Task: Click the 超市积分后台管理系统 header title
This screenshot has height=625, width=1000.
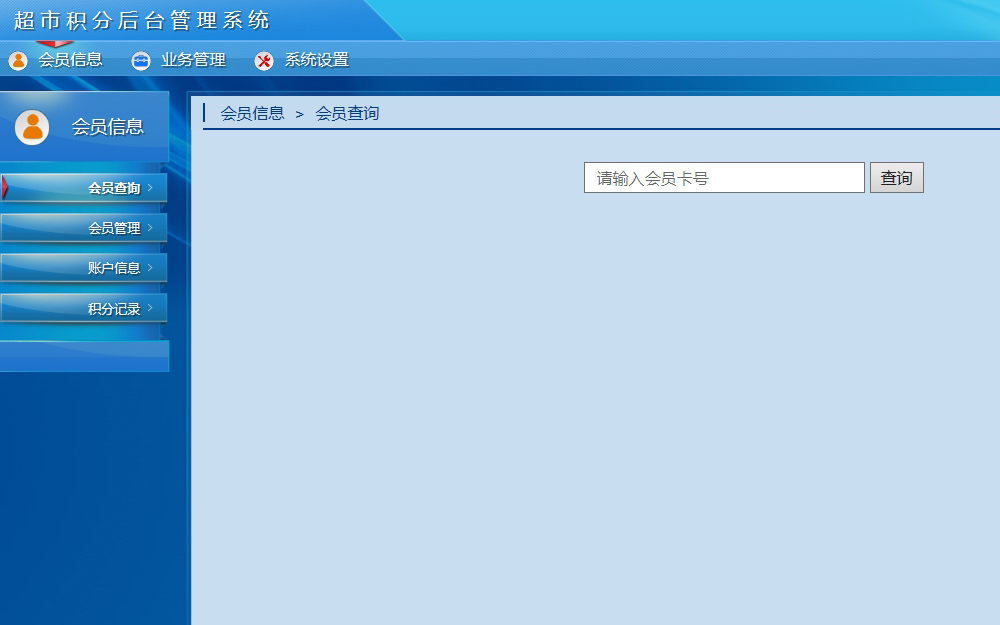Action: click(142, 20)
